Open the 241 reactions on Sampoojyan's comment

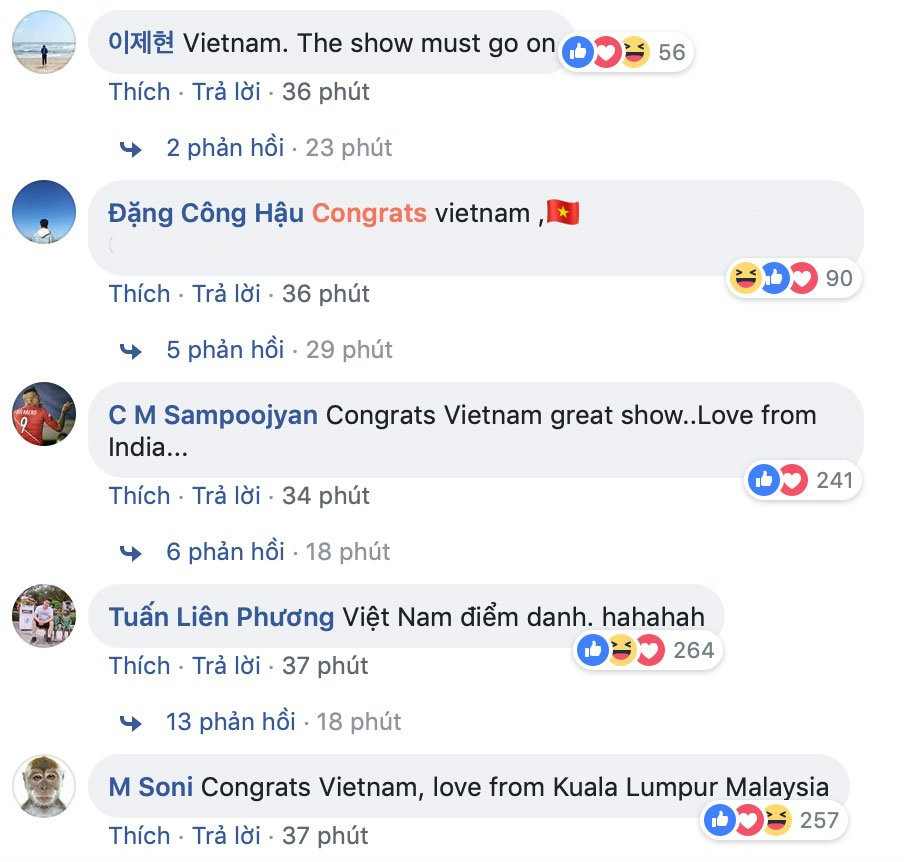click(x=803, y=480)
